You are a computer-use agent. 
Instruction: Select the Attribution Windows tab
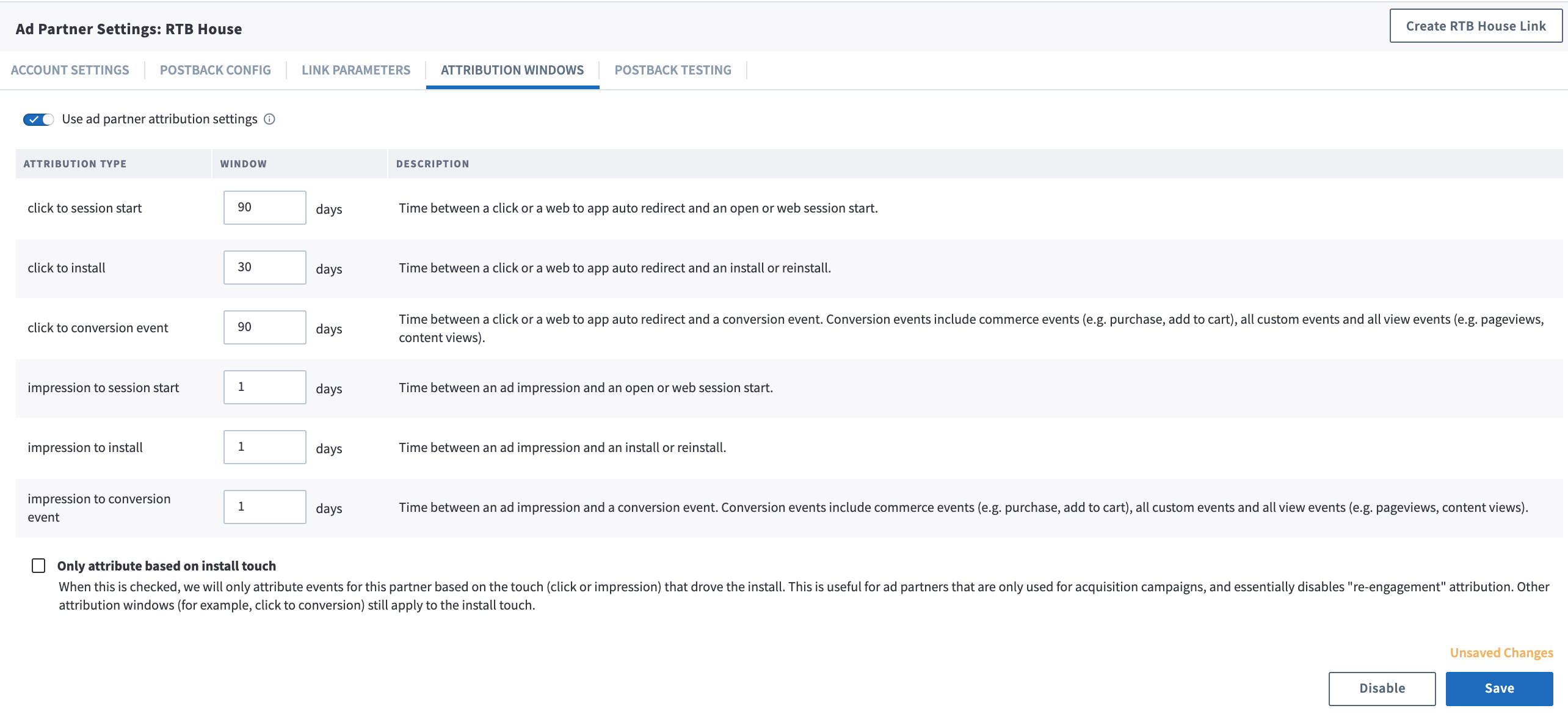coord(512,70)
